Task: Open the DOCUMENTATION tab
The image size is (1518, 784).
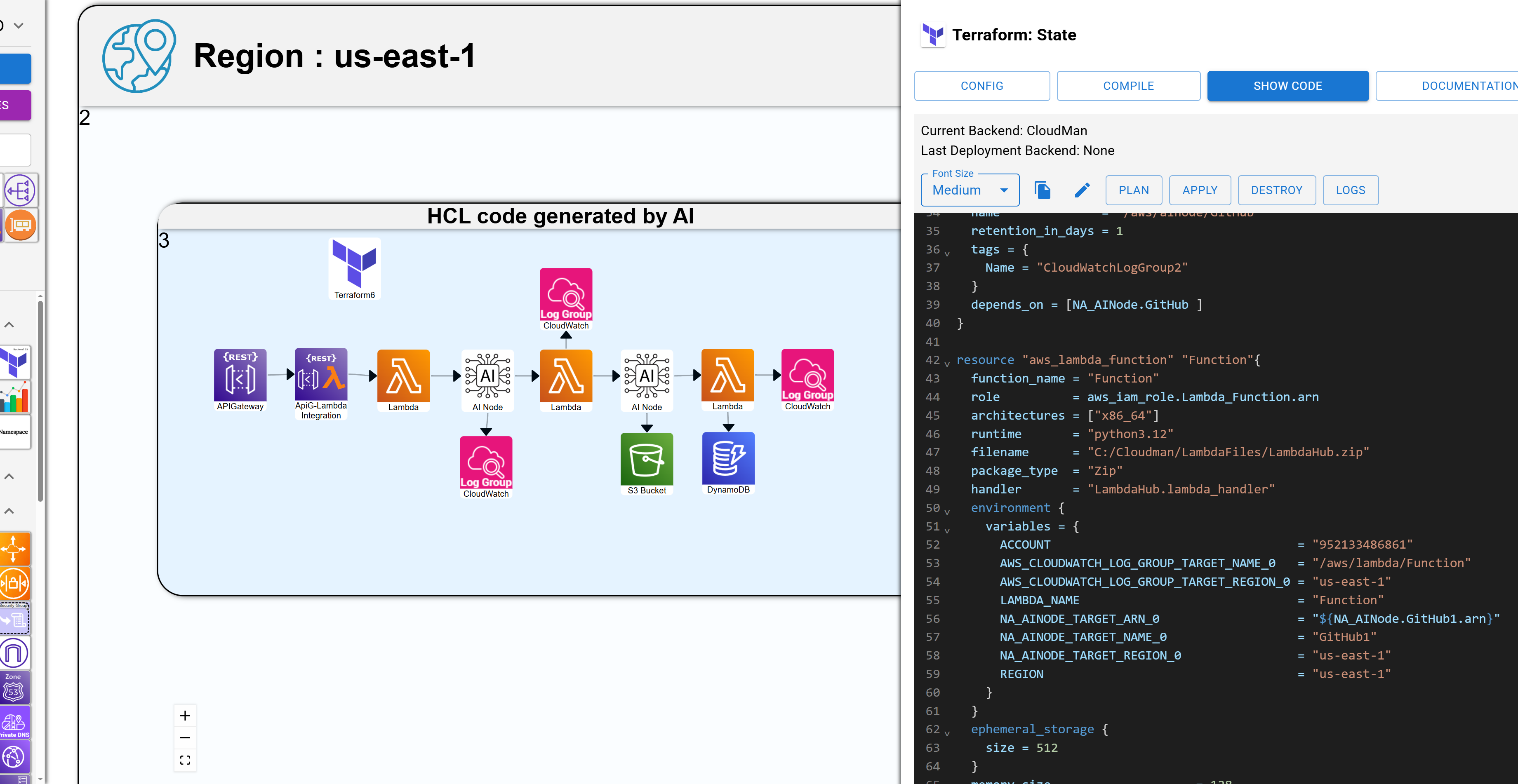Action: tap(1447, 86)
